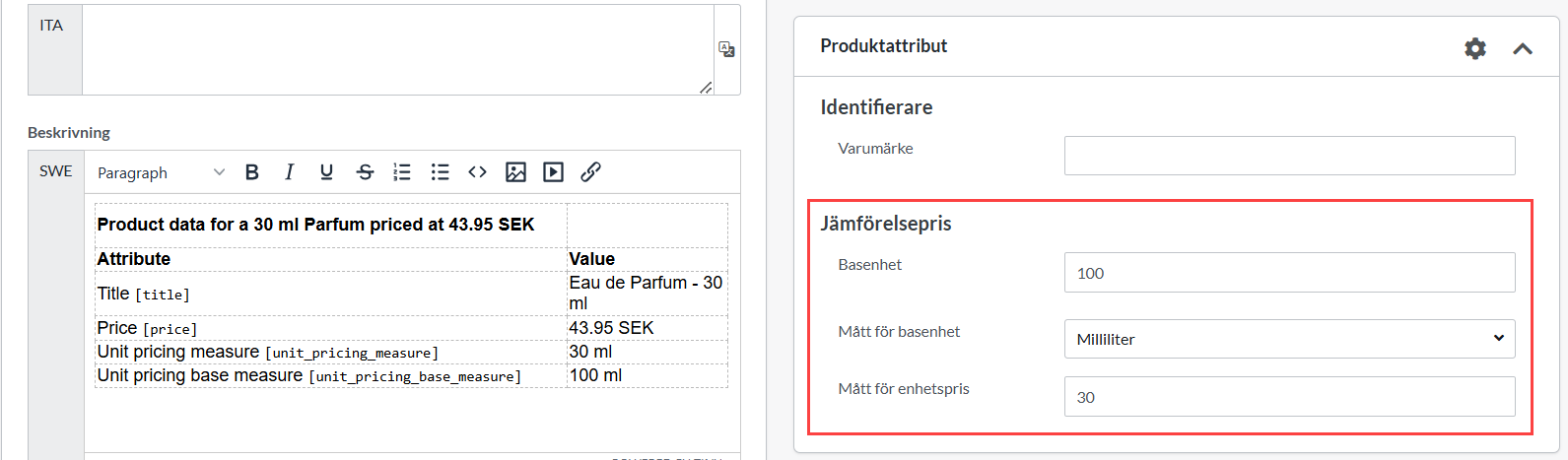
Task: Open the Mått för basenhet dropdown
Action: (x=1289, y=339)
